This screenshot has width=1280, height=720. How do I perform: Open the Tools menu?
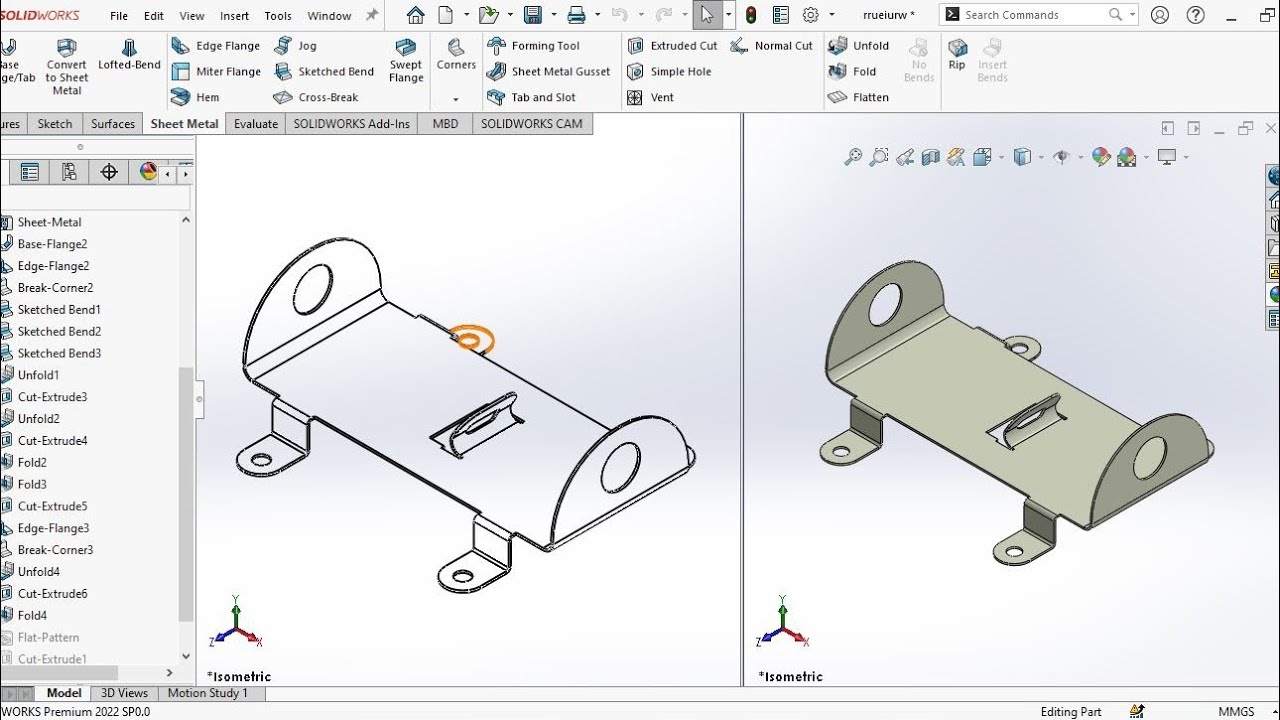point(278,15)
